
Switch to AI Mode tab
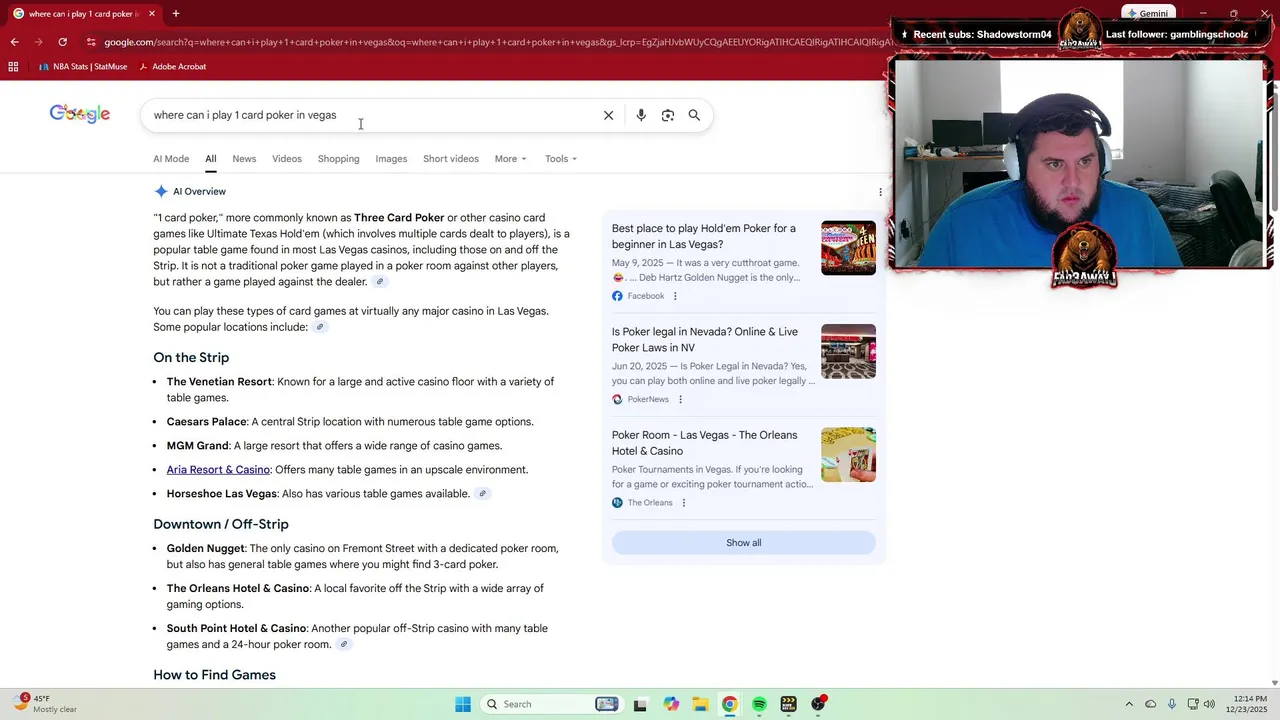click(171, 159)
